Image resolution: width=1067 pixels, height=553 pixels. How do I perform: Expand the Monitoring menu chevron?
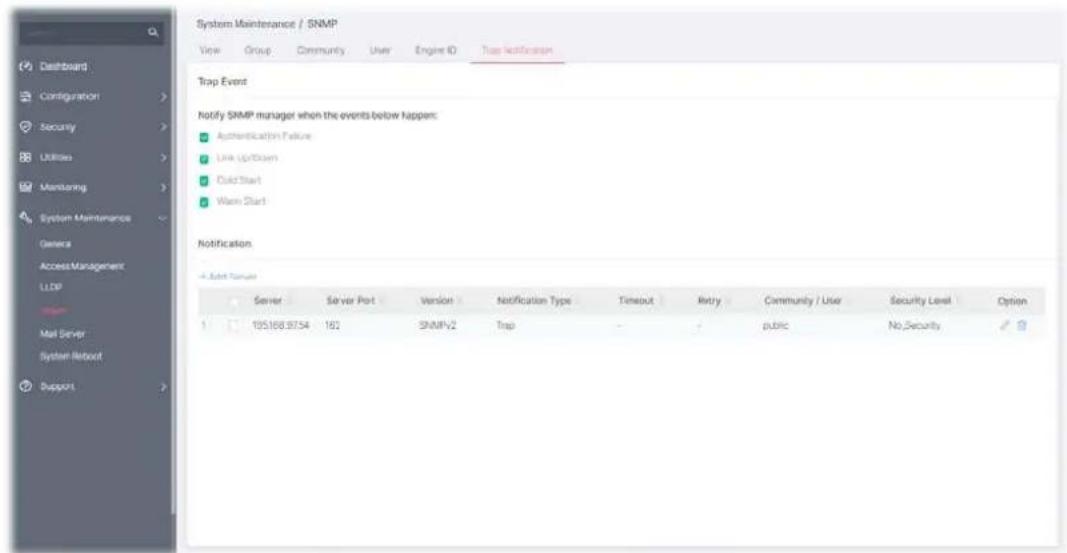[163, 187]
